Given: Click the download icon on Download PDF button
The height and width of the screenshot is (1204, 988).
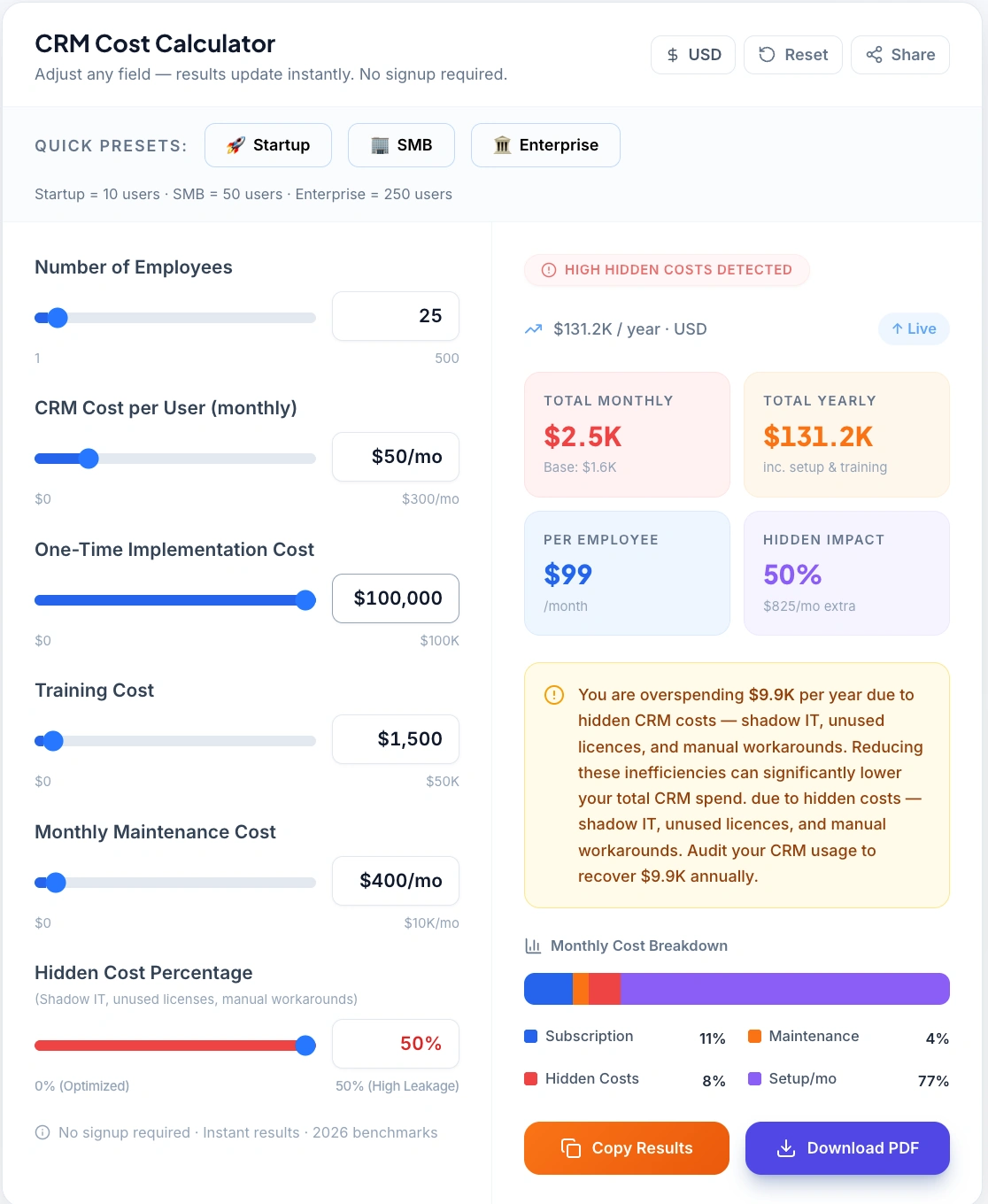Looking at the screenshot, I should (784, 1147).
